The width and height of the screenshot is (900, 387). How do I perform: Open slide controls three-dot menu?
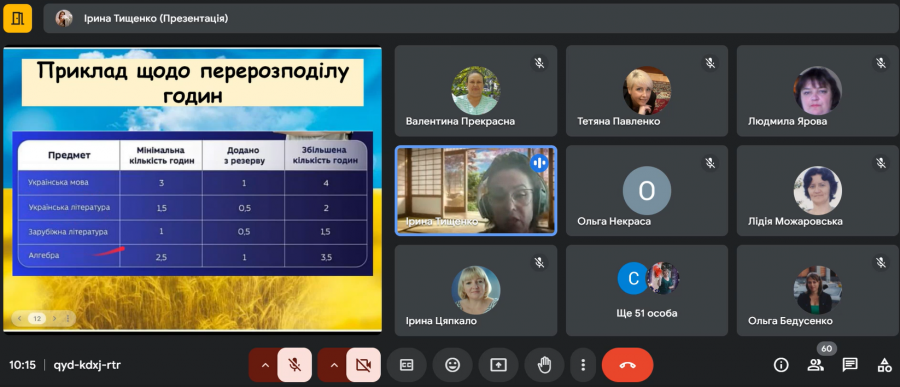[x=68, y=318]
